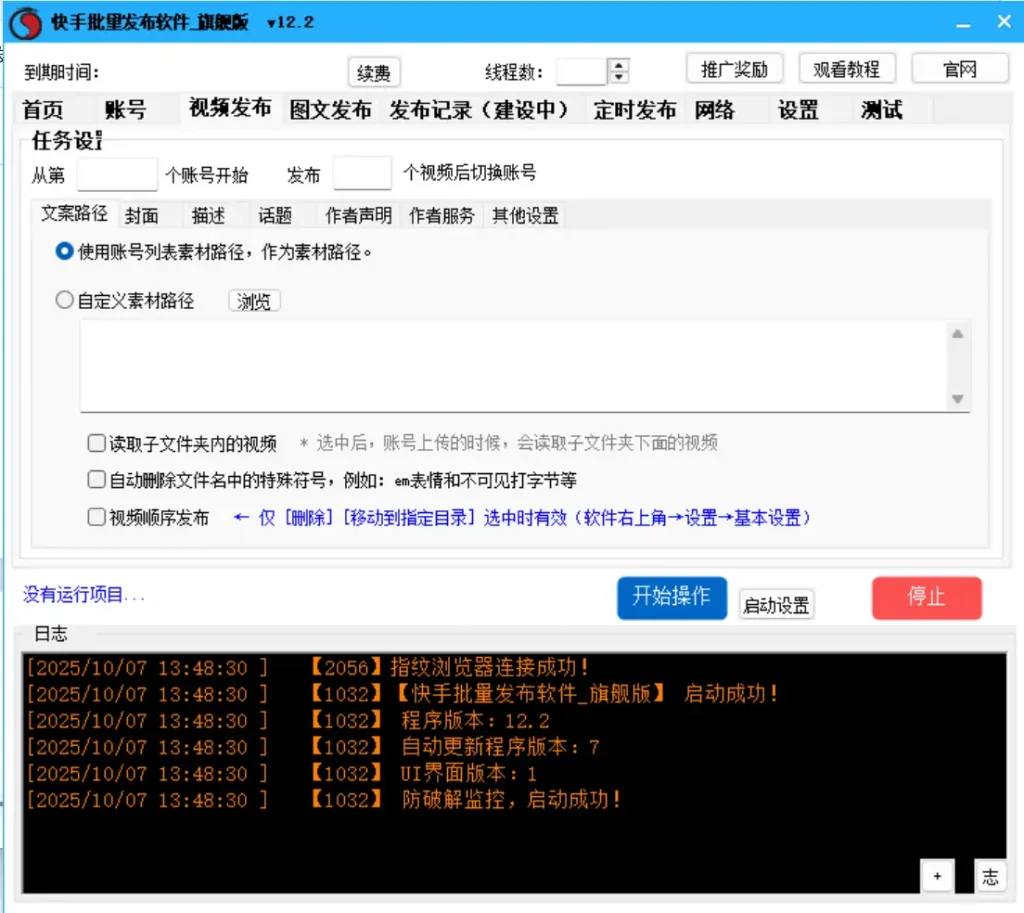Click the "志" button in log corner
1024x913 pixels.
(x=989, y=876)
